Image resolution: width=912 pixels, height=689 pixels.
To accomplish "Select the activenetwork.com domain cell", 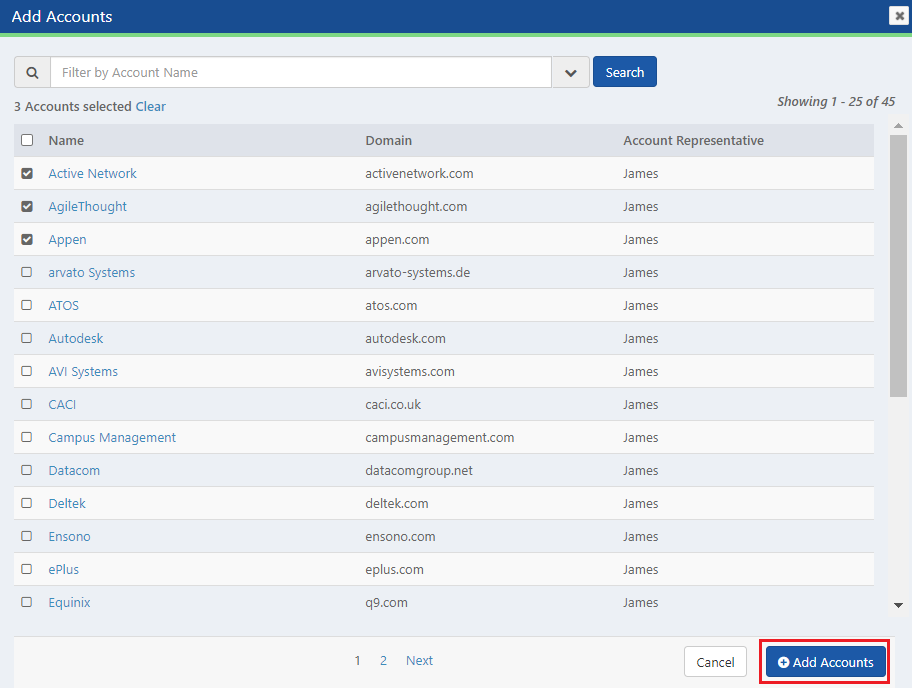I will (x=419, y=173).
